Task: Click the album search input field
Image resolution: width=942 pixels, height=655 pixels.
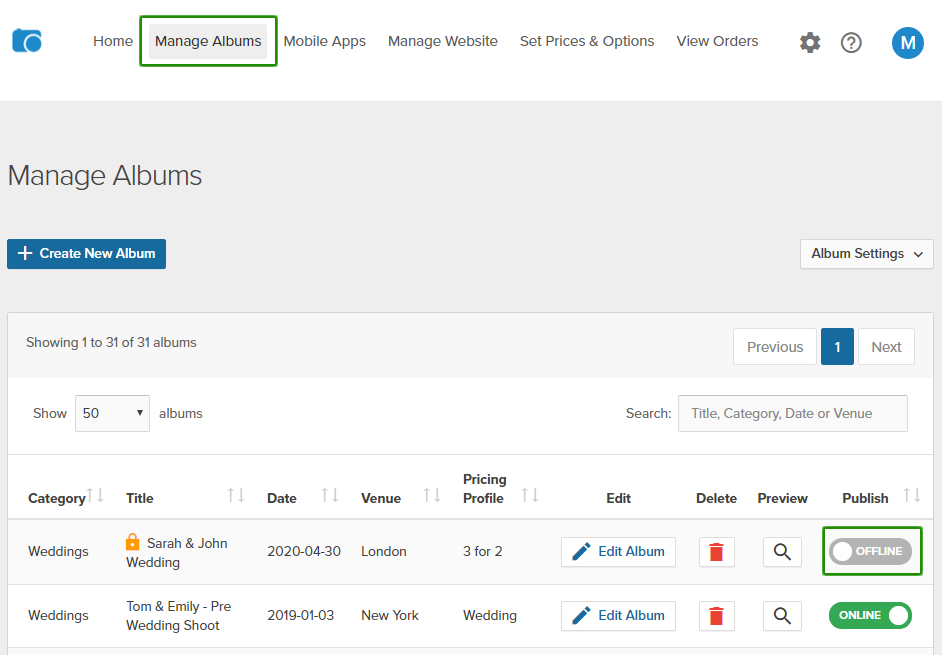Action: coord(792,413)
